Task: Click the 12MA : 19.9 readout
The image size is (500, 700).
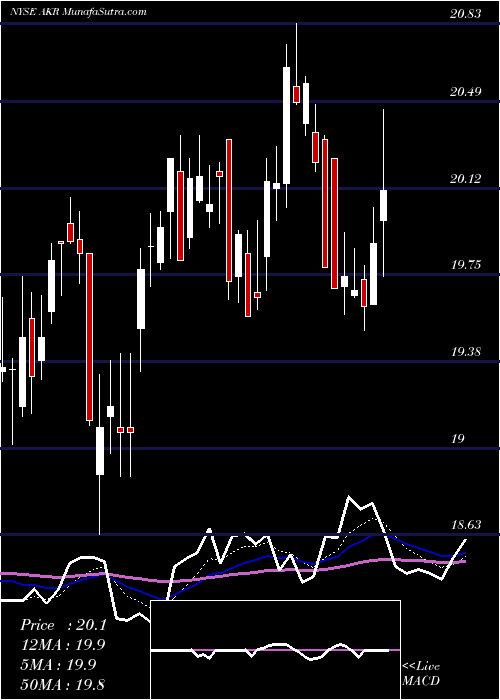Action: pos(63,645)
